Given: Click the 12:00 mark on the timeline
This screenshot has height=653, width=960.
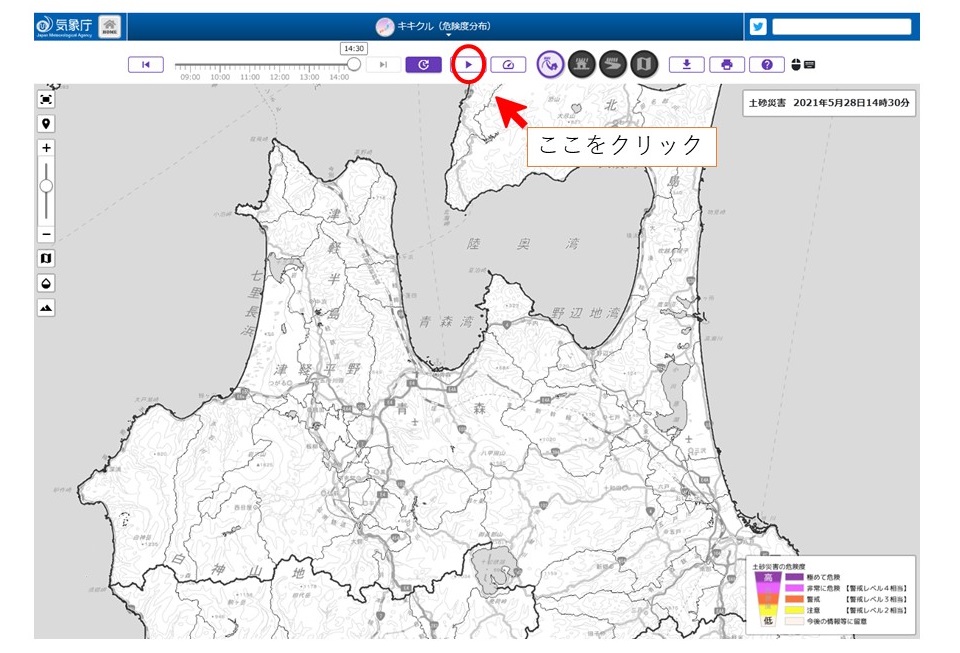Looking at the screenshot, I should (x=280, y=77).
